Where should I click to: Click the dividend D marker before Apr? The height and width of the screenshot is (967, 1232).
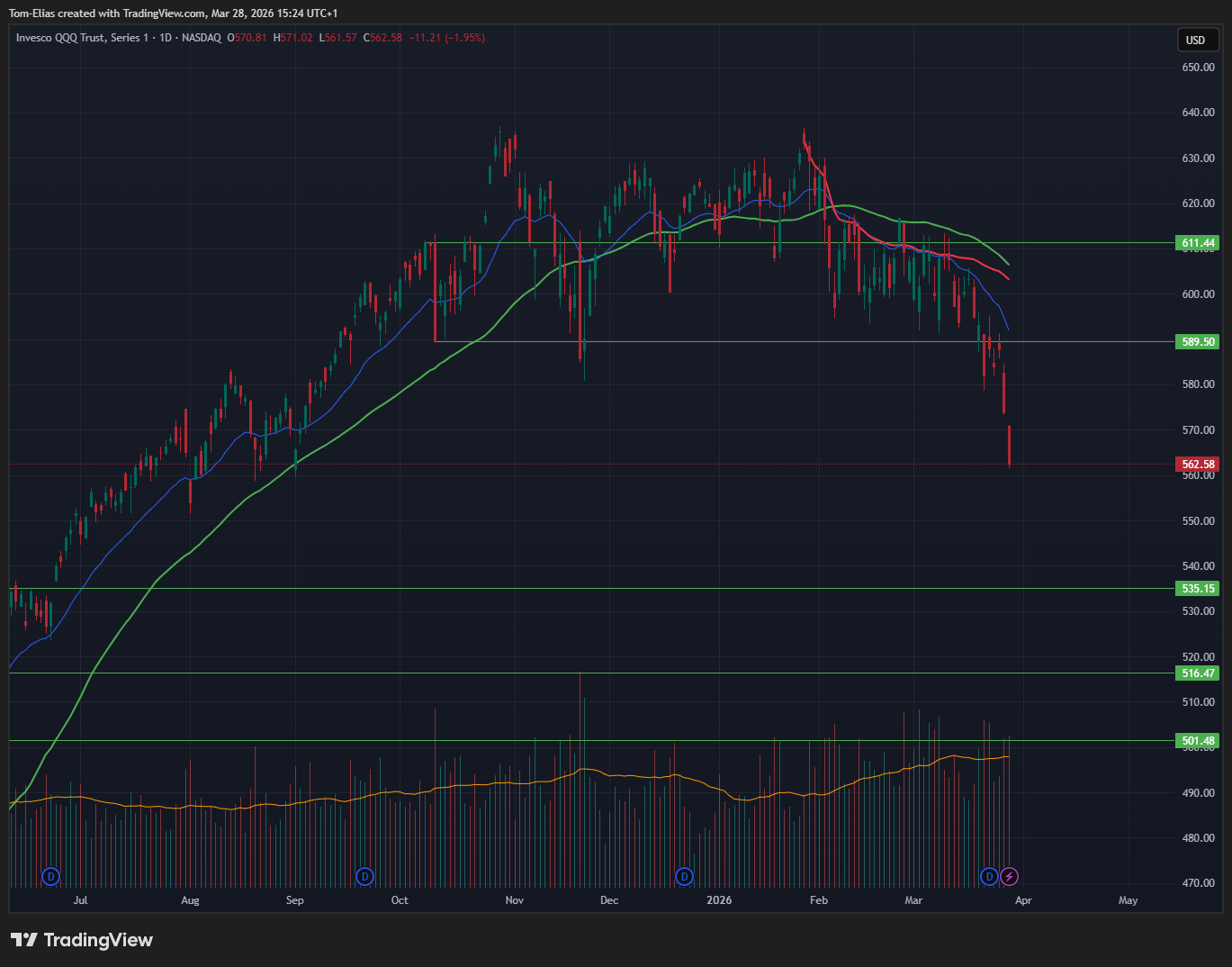[x=989, y=876]
